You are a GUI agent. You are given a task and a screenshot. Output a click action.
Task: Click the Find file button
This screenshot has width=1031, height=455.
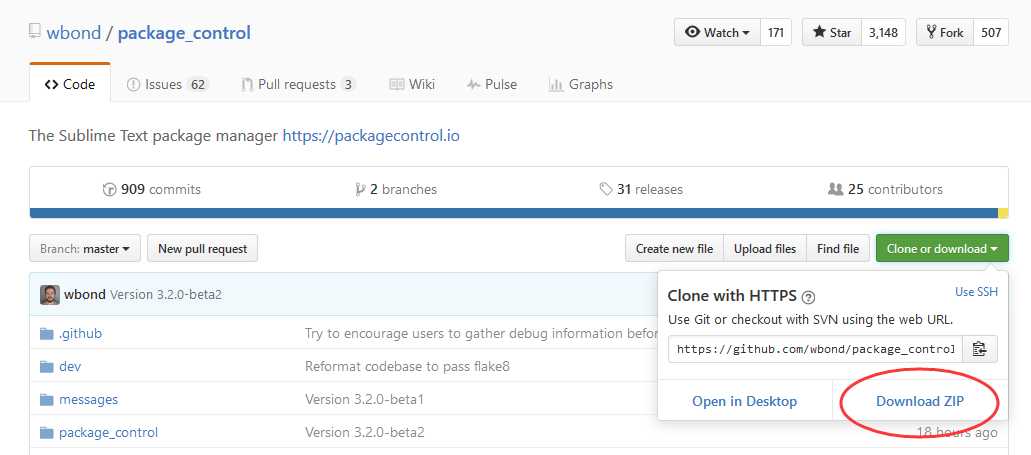click(x=838, y=249)
